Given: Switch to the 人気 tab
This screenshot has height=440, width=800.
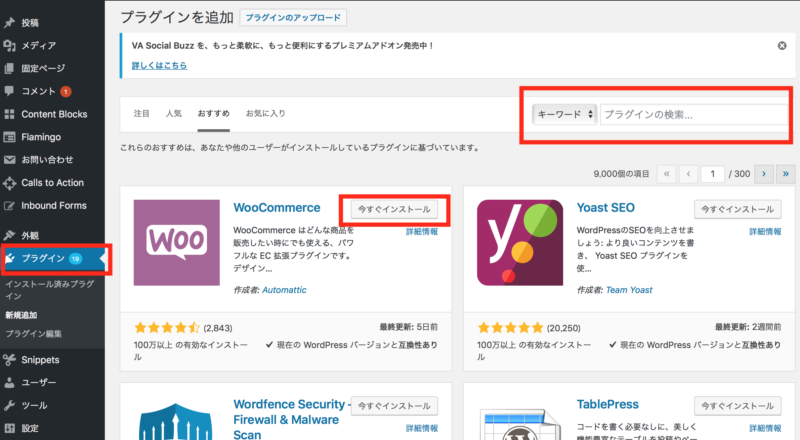Looking at the screenshot, I should coord(173,113).
